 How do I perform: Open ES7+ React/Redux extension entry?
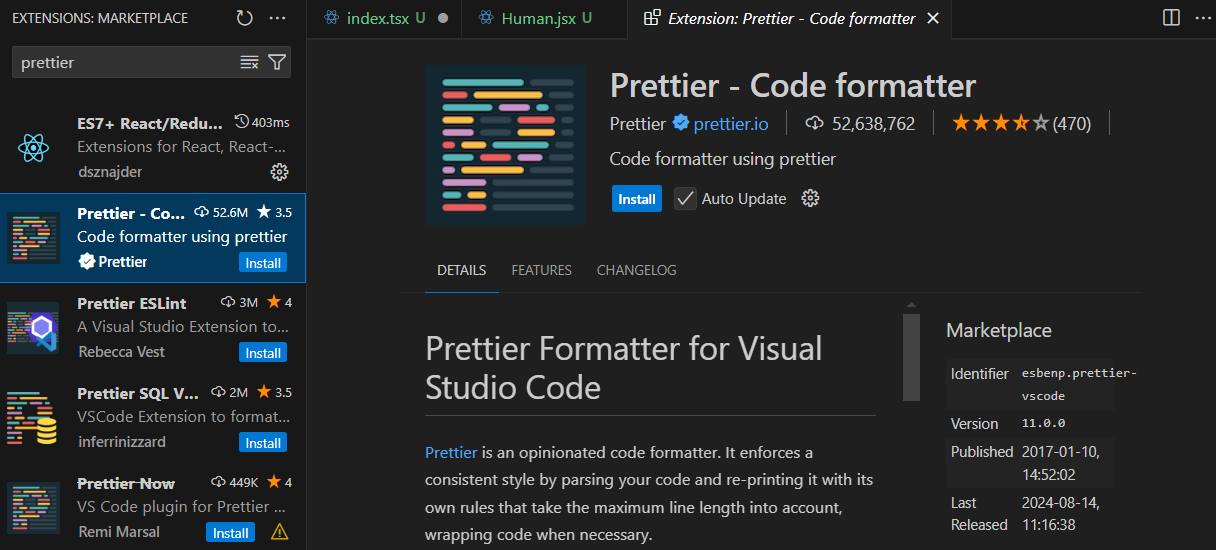(153, 148)
